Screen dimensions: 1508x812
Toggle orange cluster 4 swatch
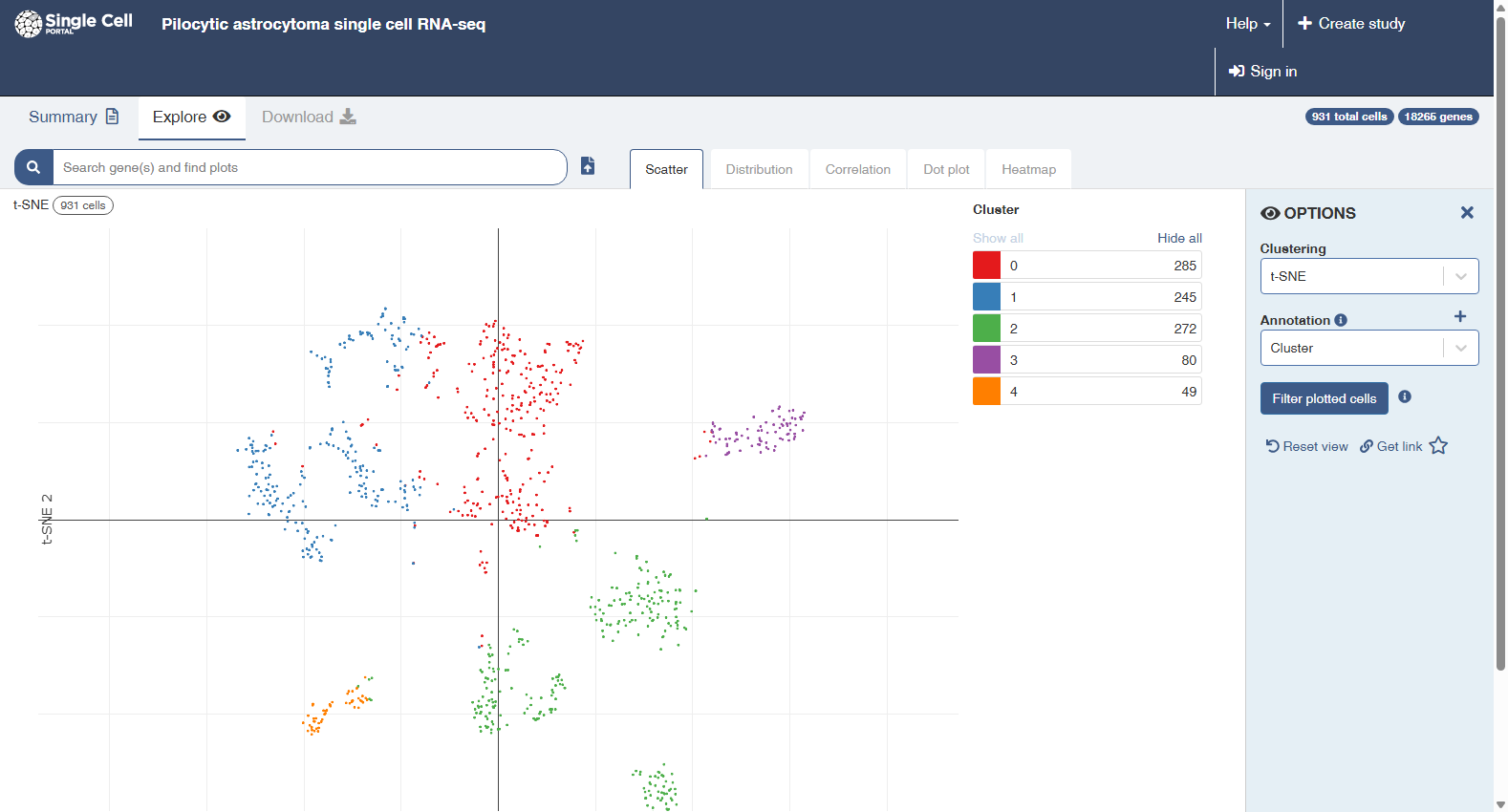pyautogui.click(x=986, y=391)
